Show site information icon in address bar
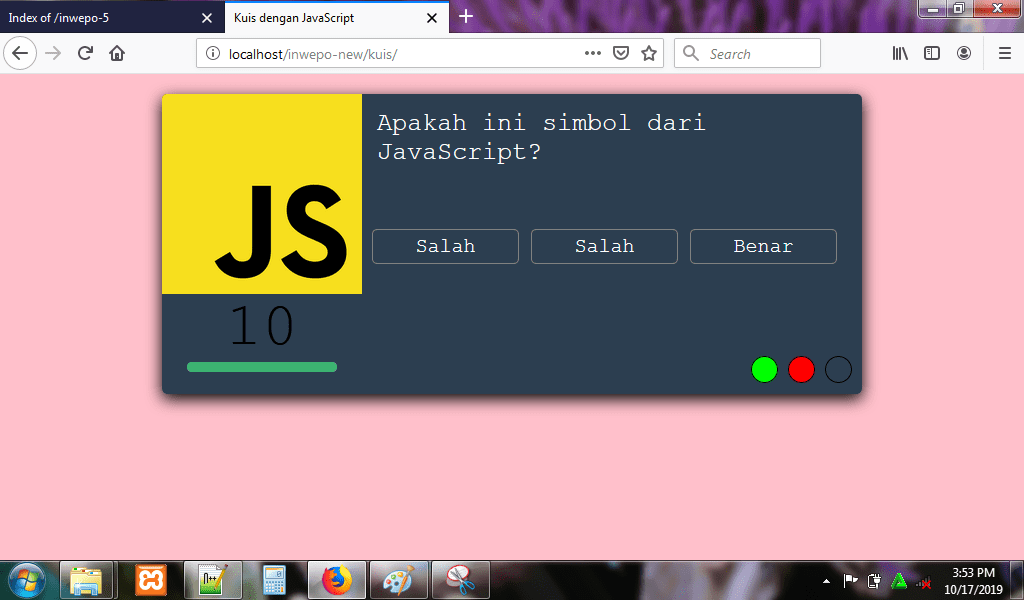This screenshot has height=600, width=1024. pos(213,54)
